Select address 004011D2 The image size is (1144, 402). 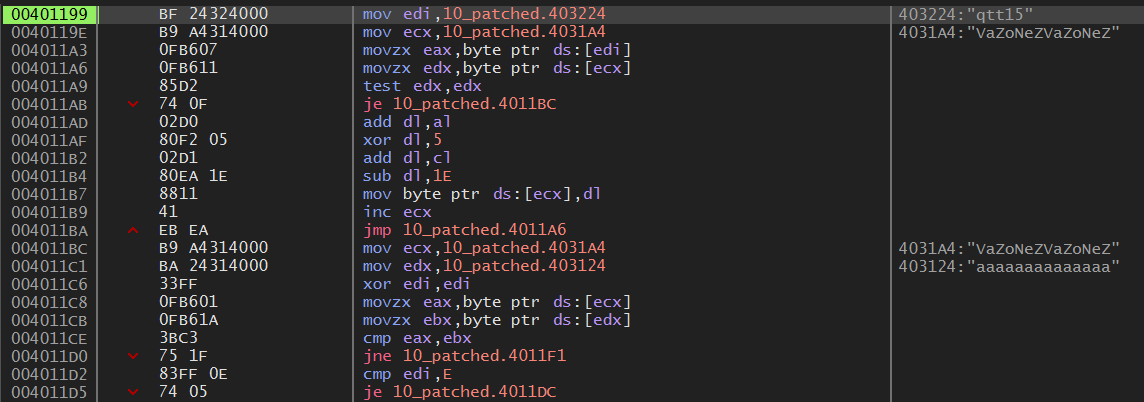coord(50,374)
